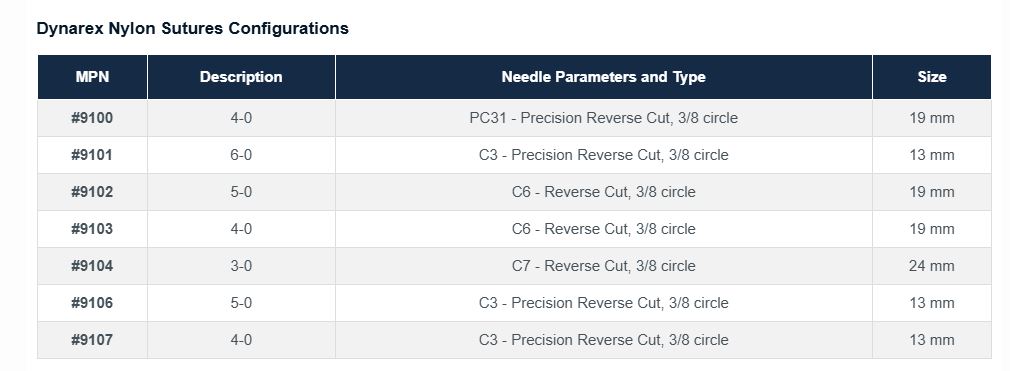1010x371 pixels.
Task: Click the 6-0 description cell
Action: pyautogui.click(x=241, y=155)
